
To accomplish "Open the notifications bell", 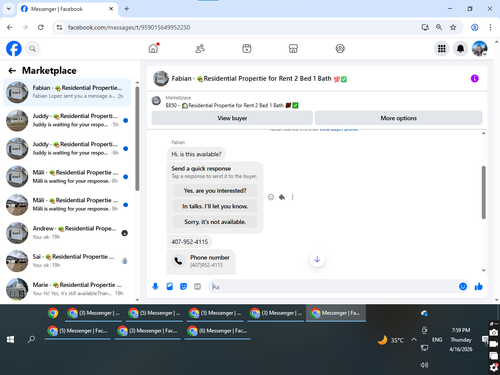I will (460, 49).
